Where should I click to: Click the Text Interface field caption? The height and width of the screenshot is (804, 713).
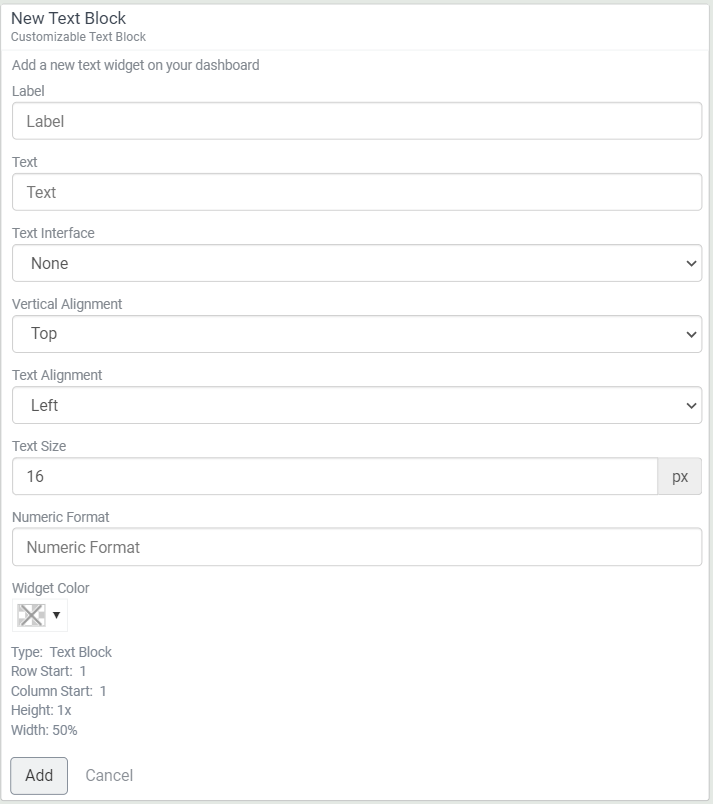53,233
